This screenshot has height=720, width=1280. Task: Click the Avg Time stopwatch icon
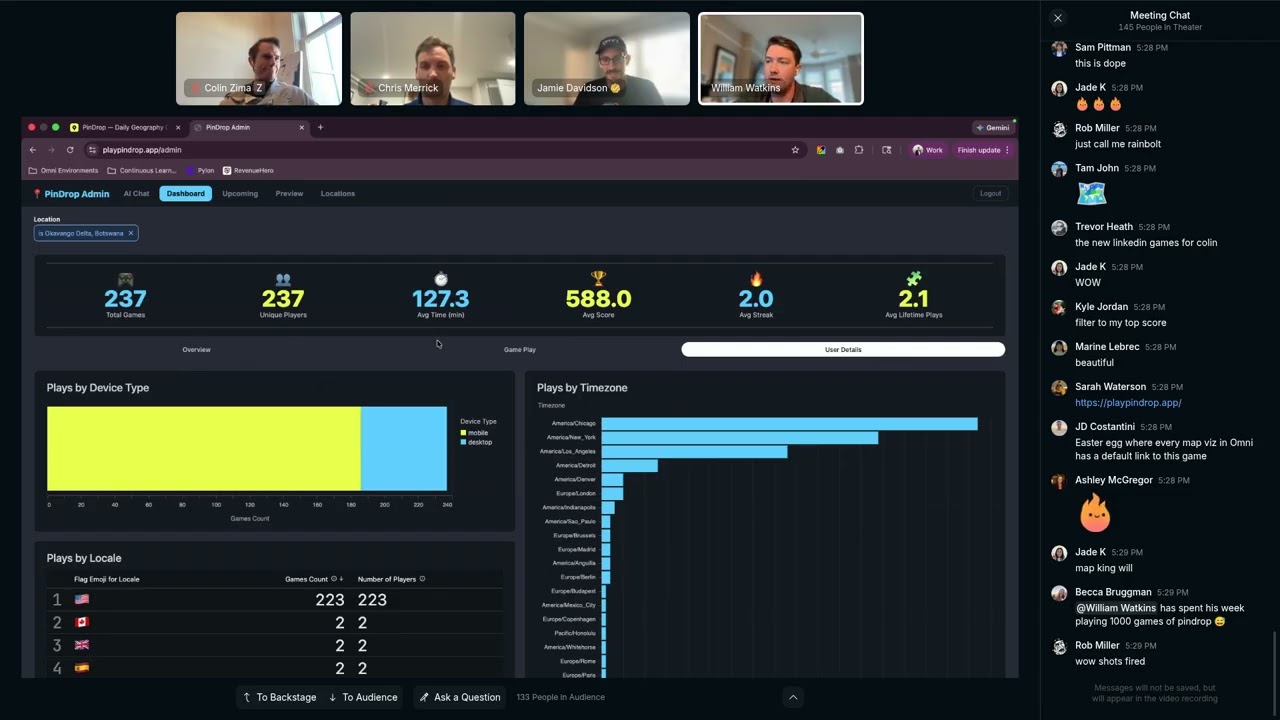tap(441, 279)
